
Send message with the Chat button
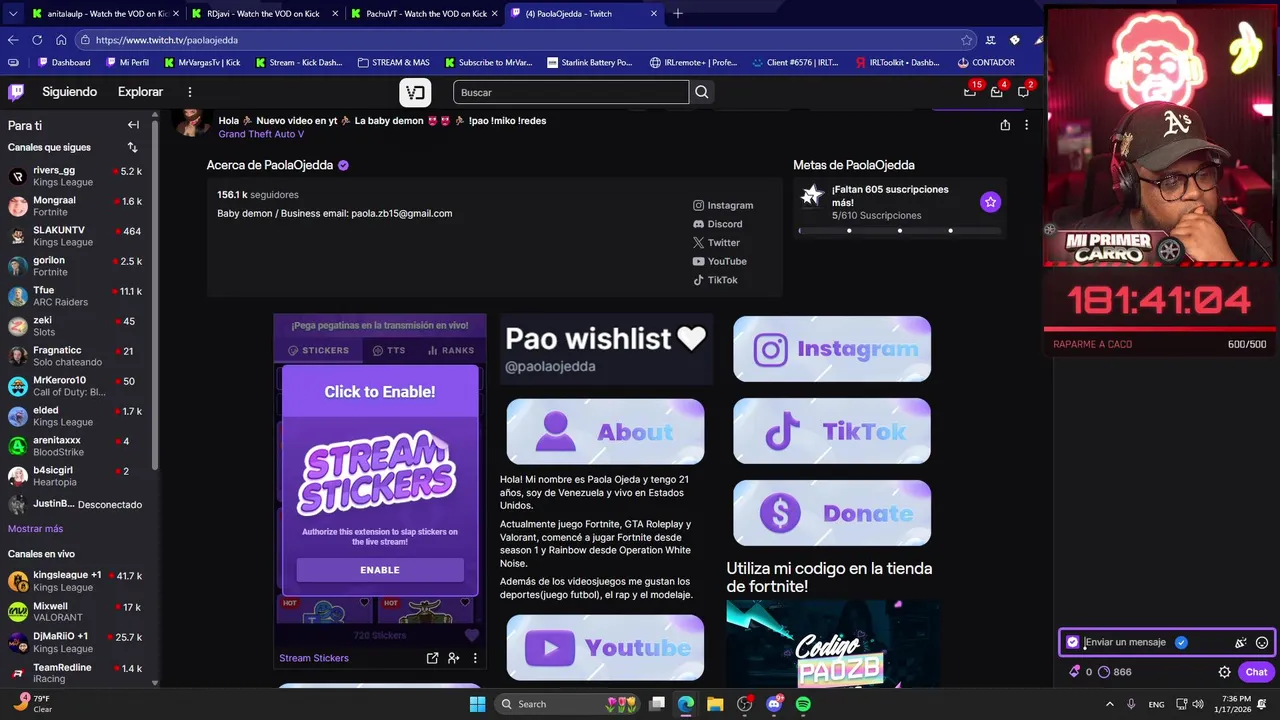(x=1256, y=672)
